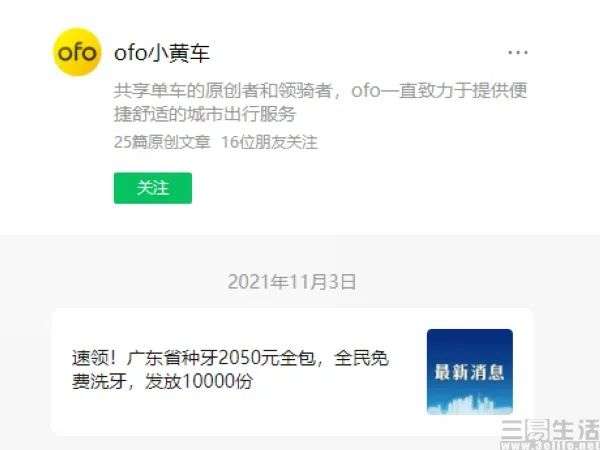
Task: Open the ofo小黄车 account name
Action: (162, 52)
